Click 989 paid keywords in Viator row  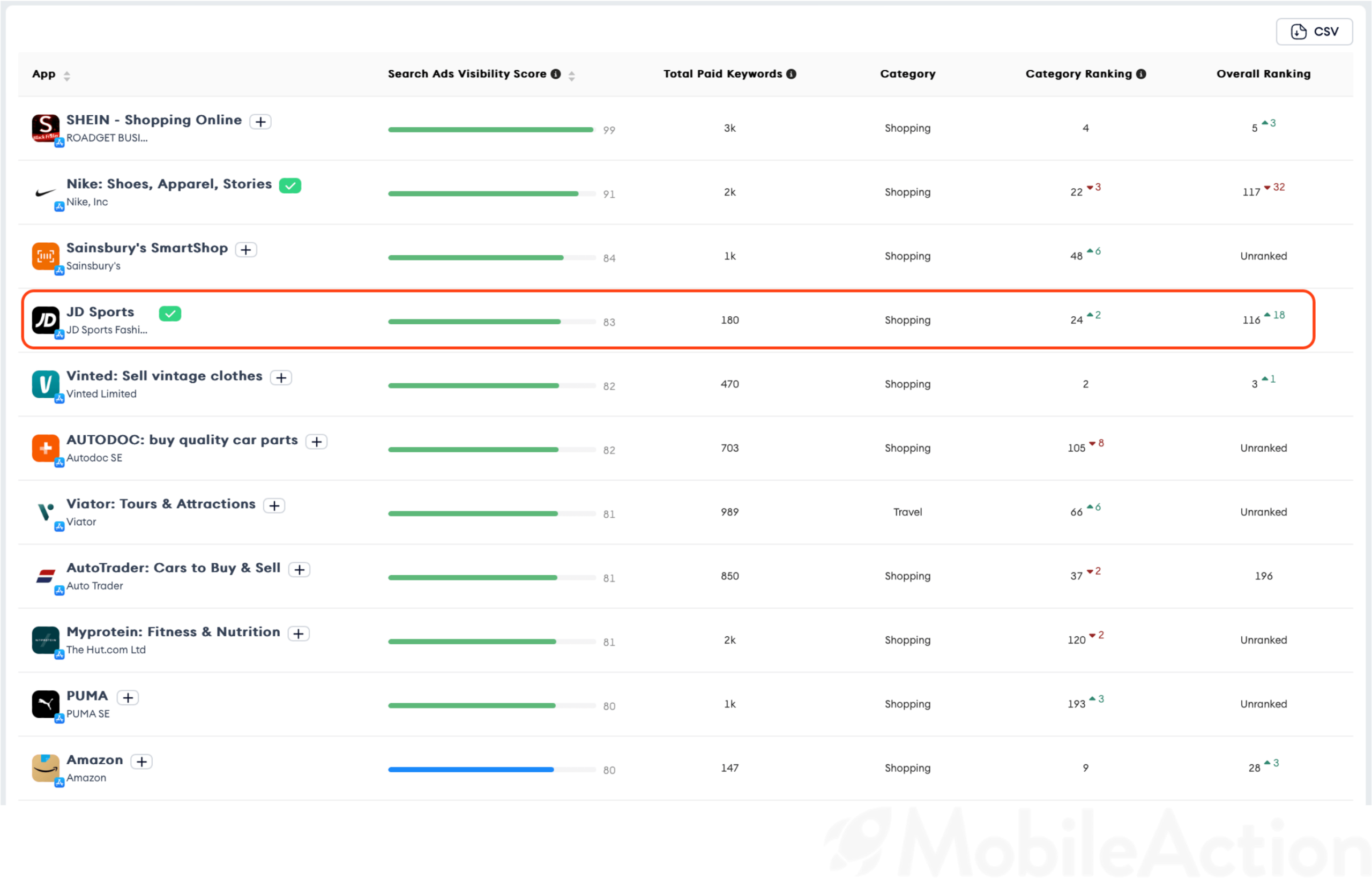(x=729, y=512)
